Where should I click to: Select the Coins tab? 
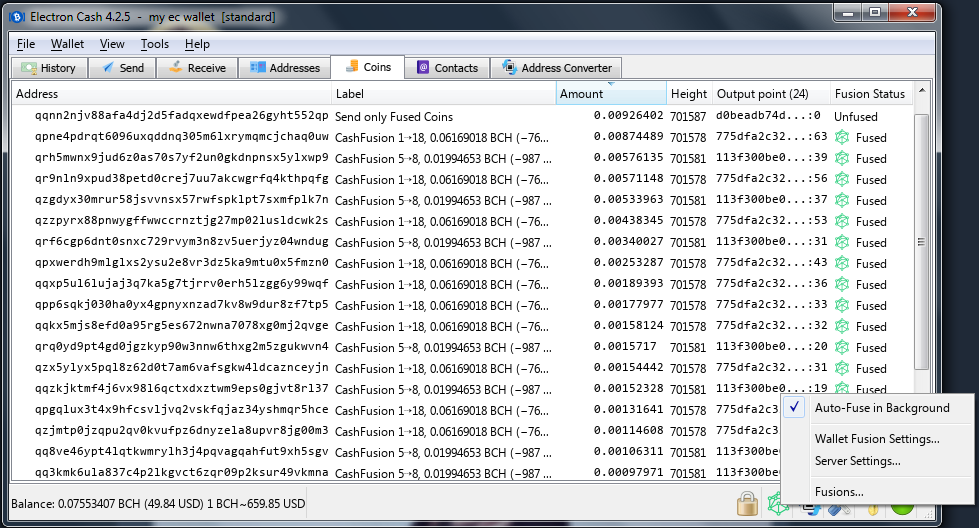(368, 67)
